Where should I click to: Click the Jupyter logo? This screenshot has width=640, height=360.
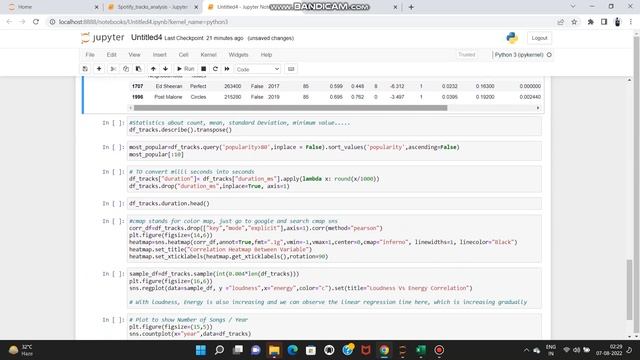click(x=102, y=38)
